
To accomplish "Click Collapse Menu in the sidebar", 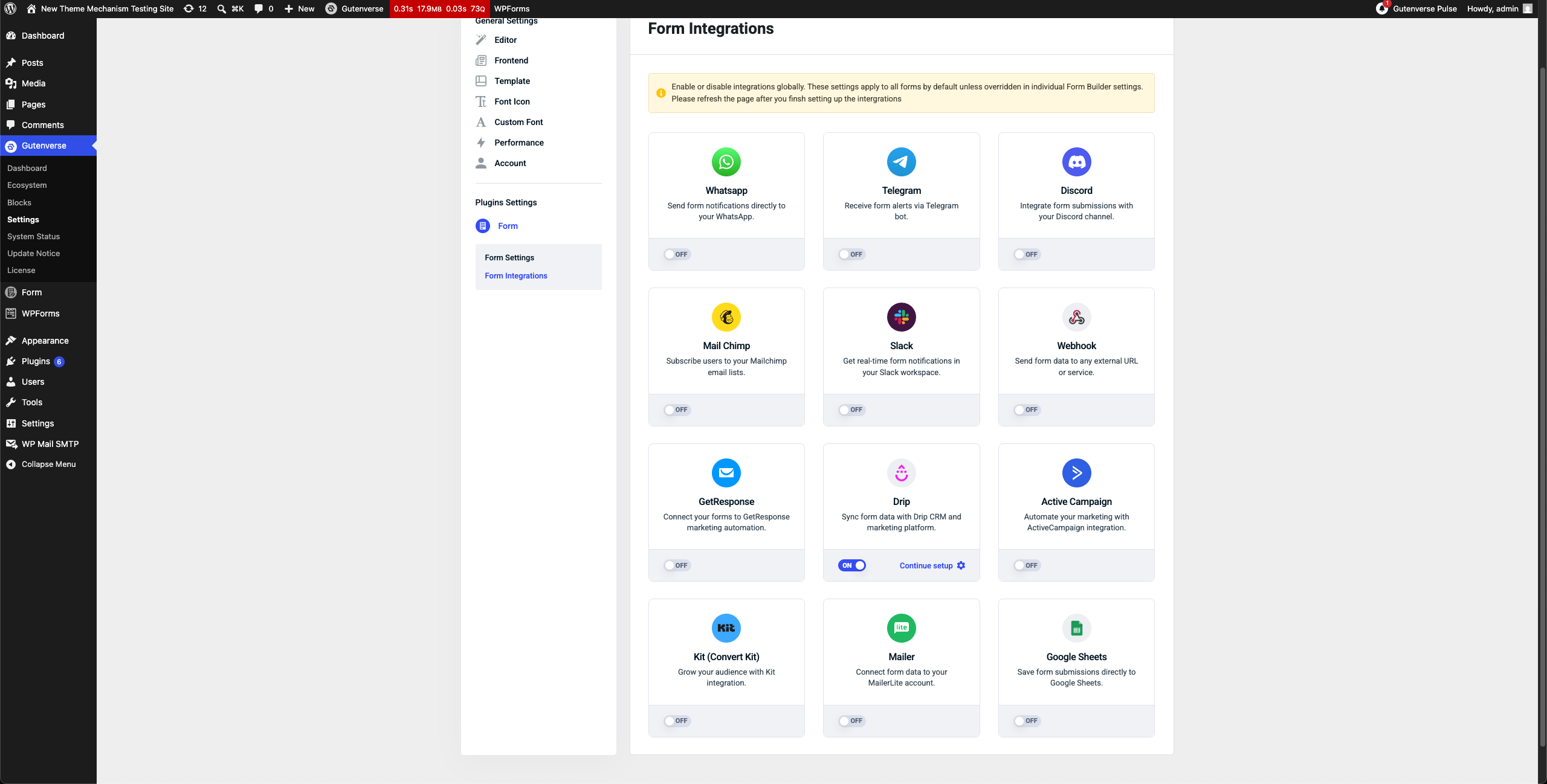I will (48, 464).
